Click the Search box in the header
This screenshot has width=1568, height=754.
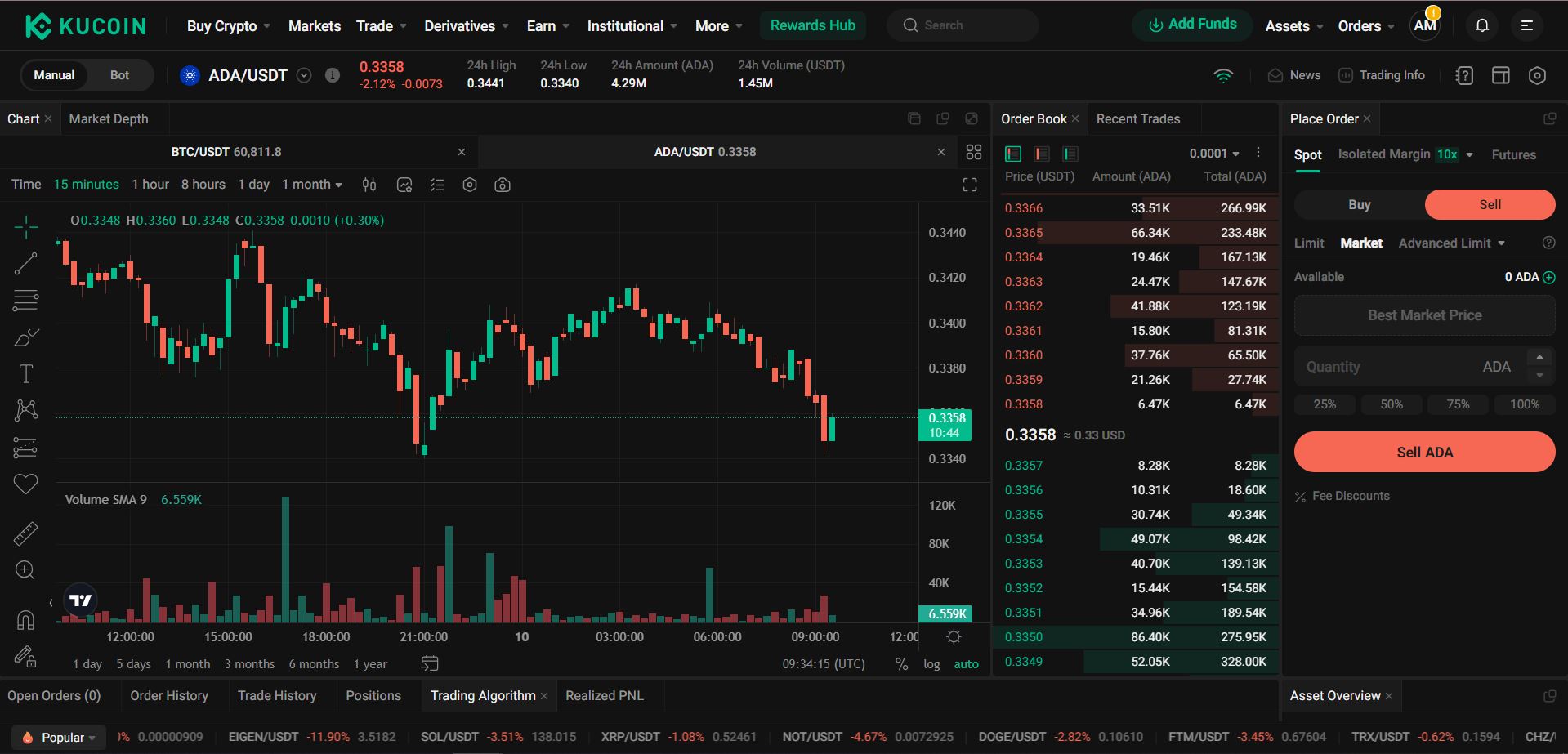coord(963,25)
